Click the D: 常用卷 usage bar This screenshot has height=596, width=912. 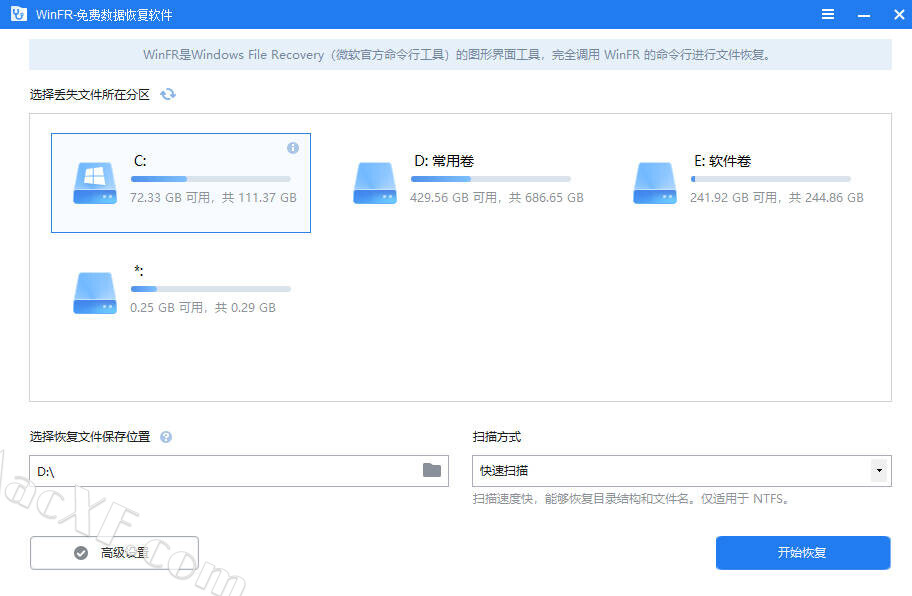coord(490,179)
